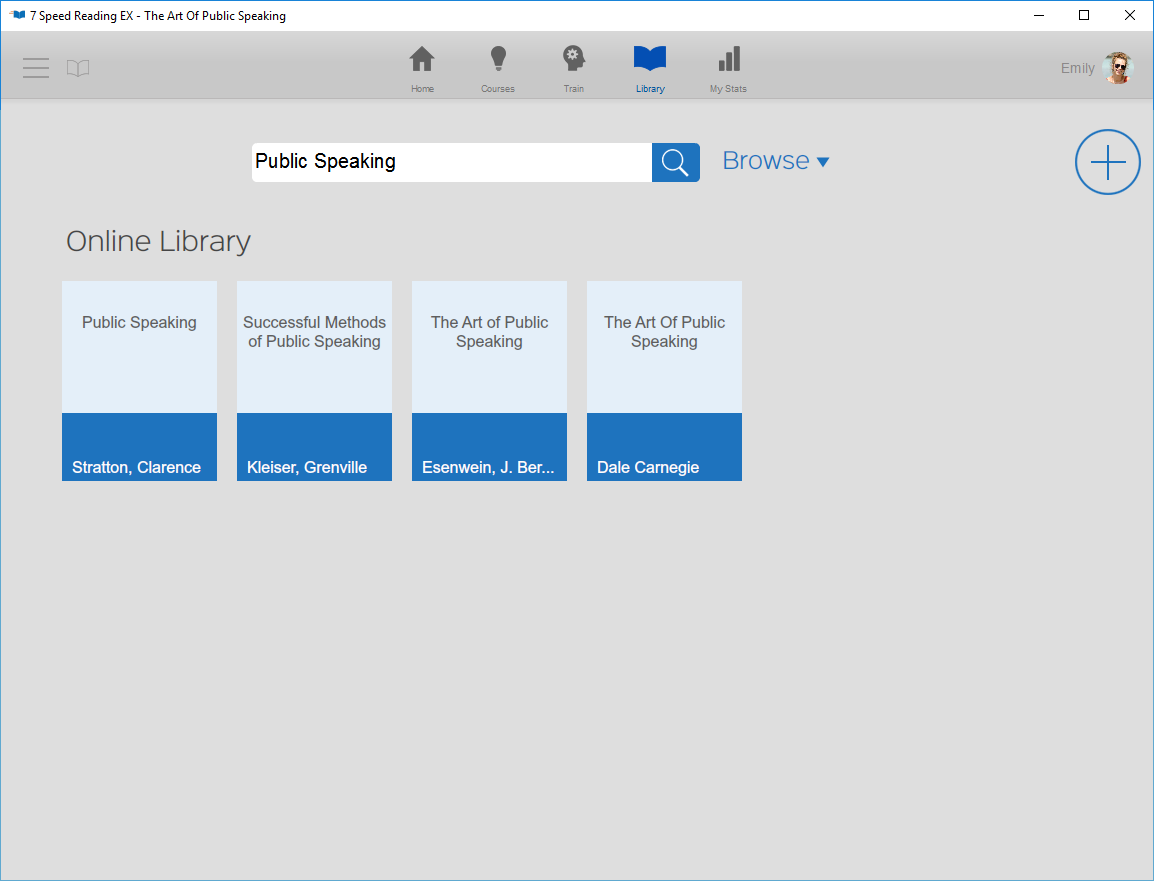The height and width of the screenshot is (881, 1154).
Task: Select the Library book icon
Action: pos(650,61)
